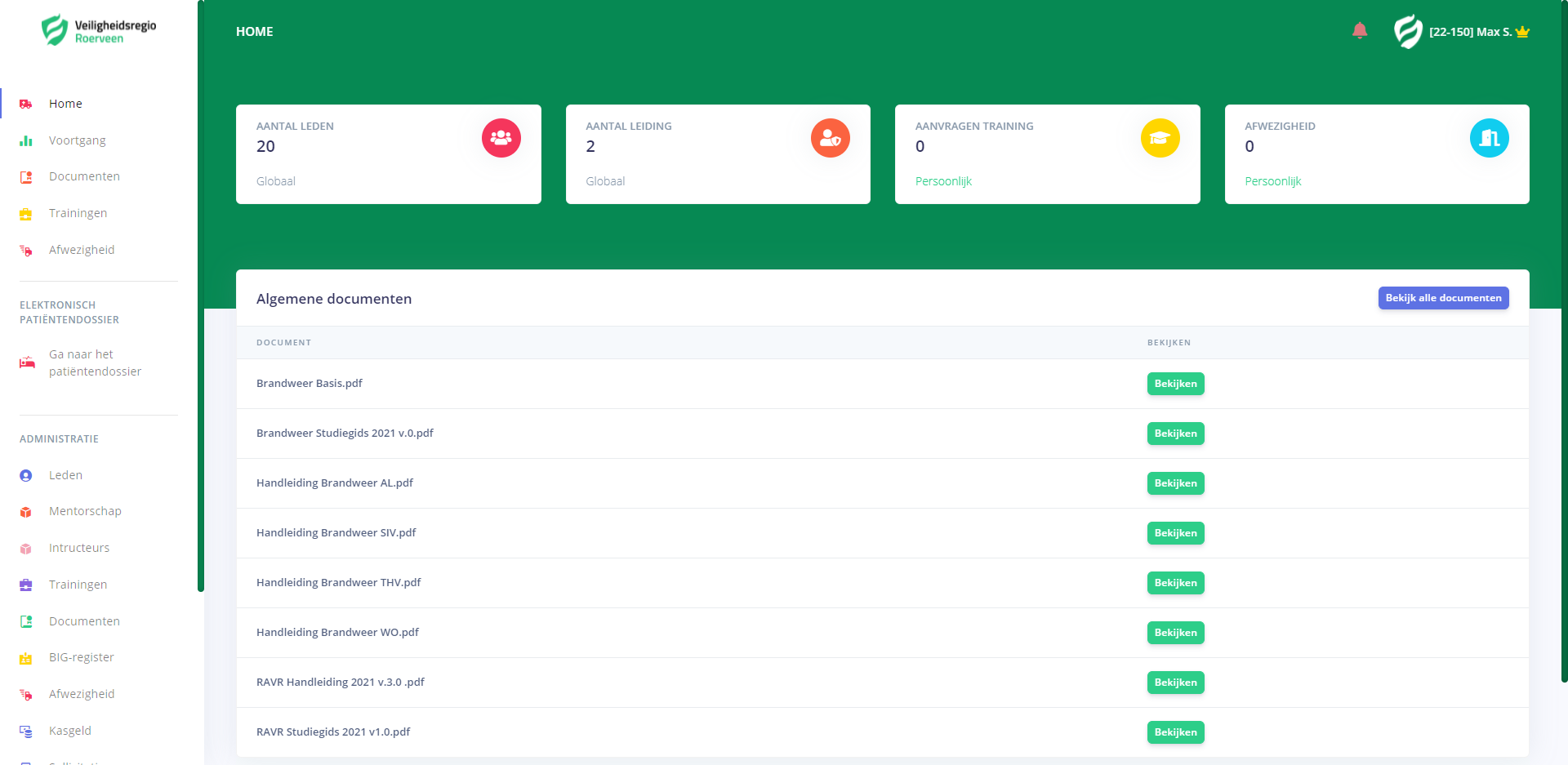This screenshot has width=1568, height=765.
Task: Open Voortgang in the sidebar
Action: (x=77, y=140)
